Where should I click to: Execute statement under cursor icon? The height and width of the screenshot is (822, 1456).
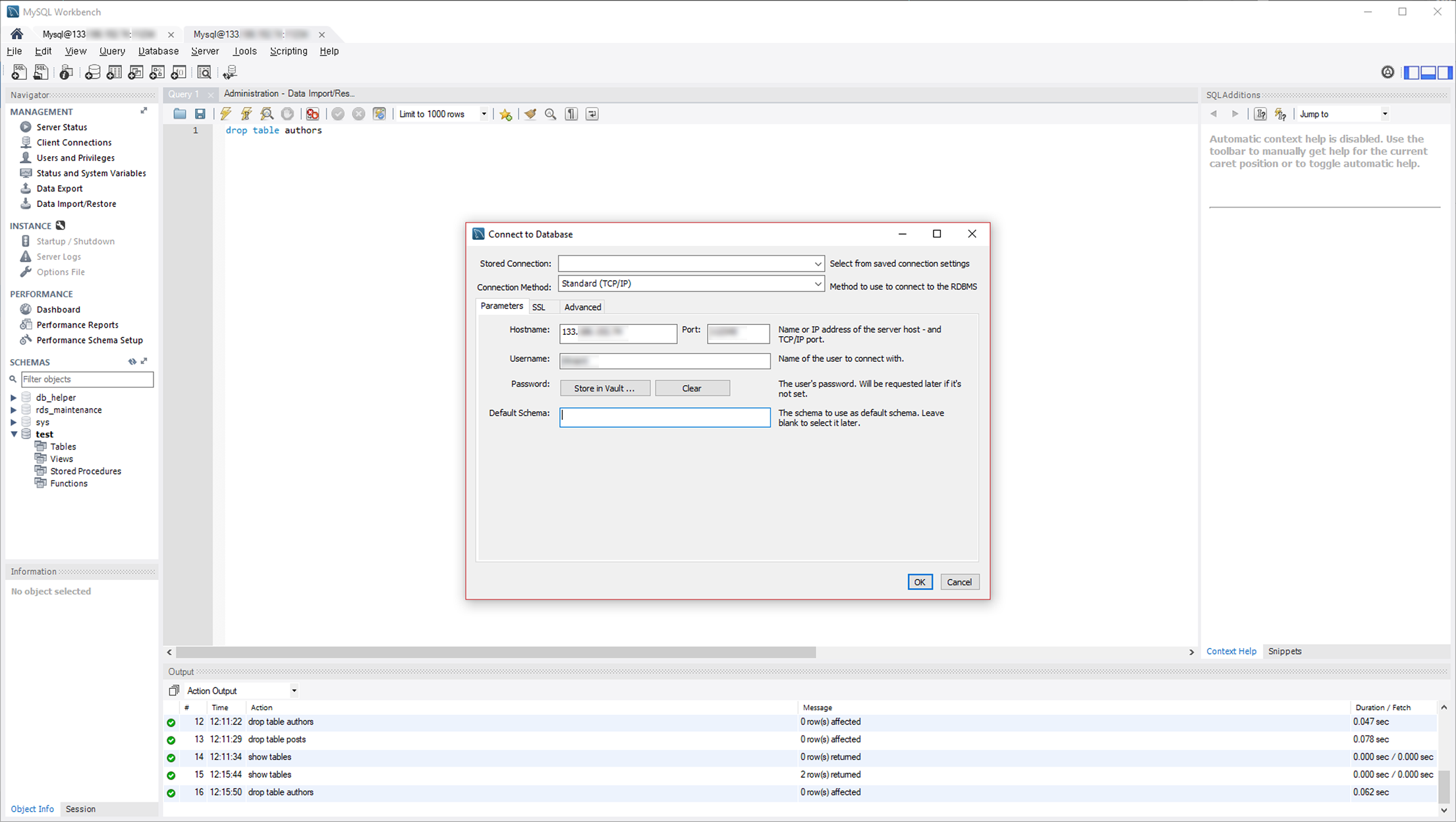(x=246, y=114)
